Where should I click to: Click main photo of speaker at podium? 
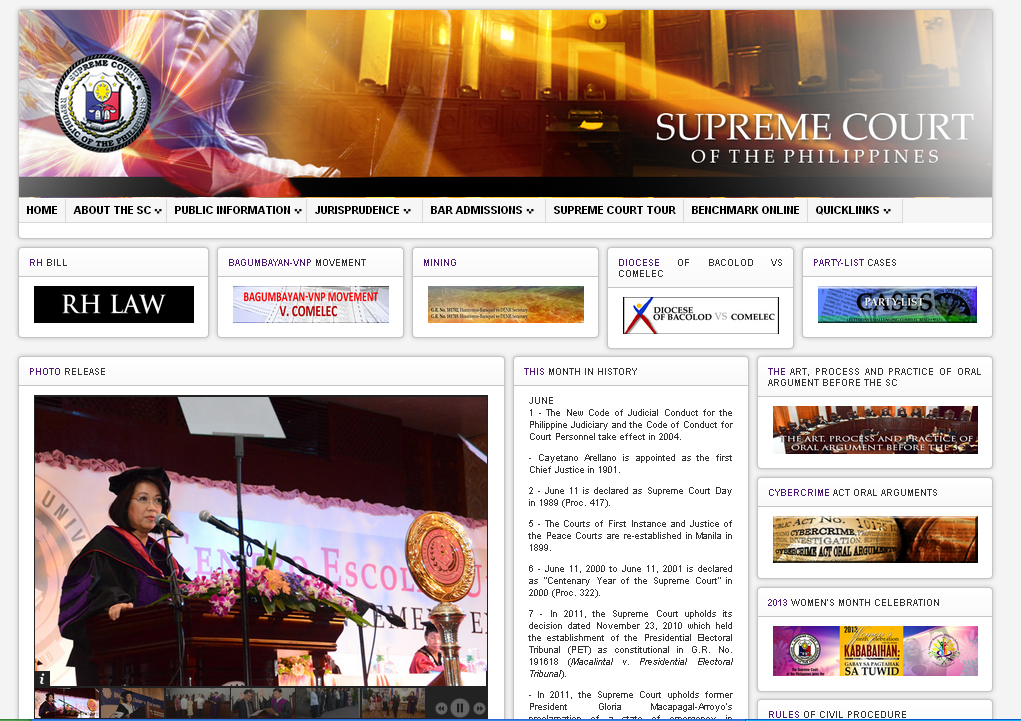click(261, 541)
